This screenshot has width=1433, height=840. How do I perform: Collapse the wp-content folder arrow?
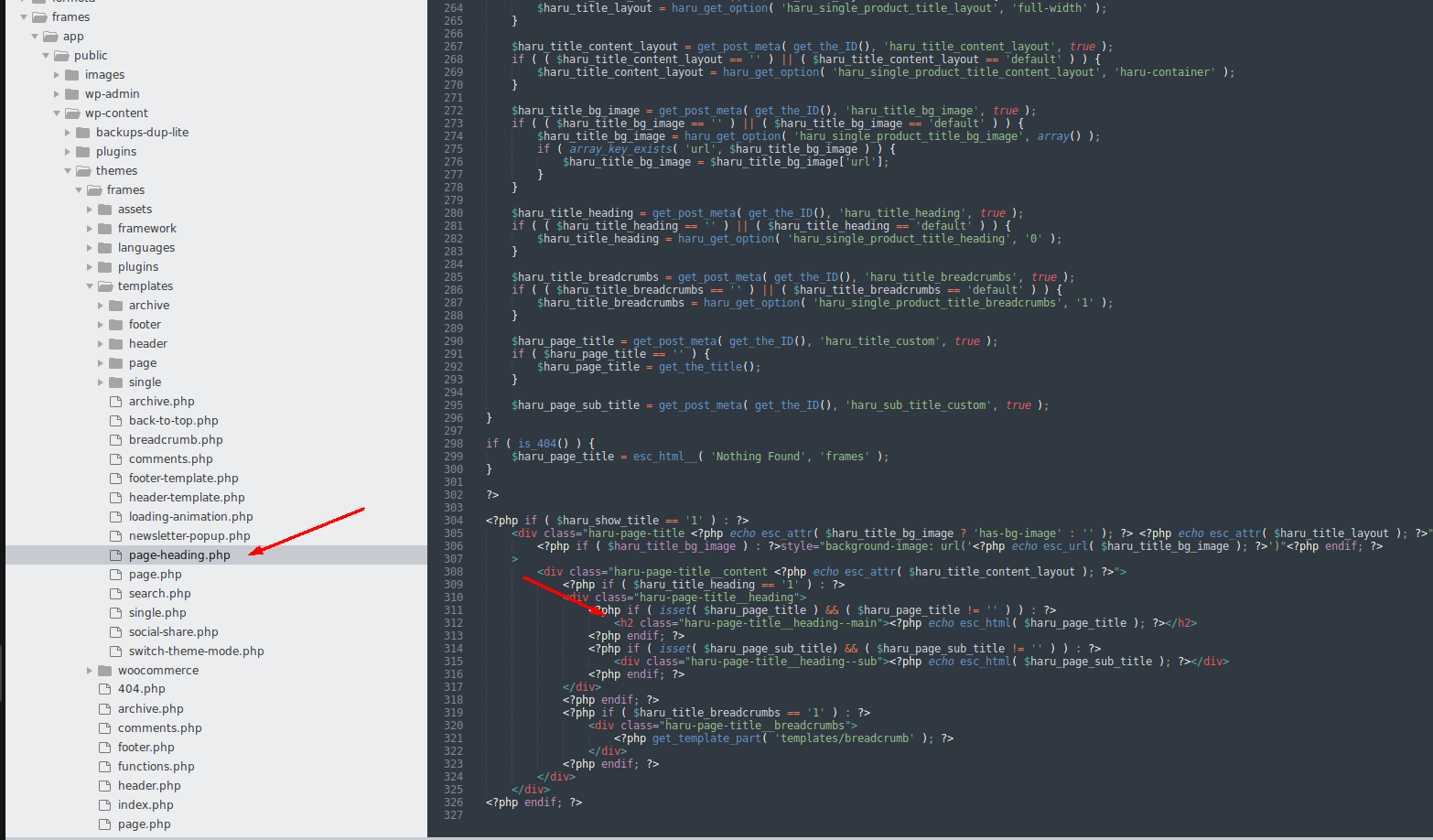click(x=57, y=113)
